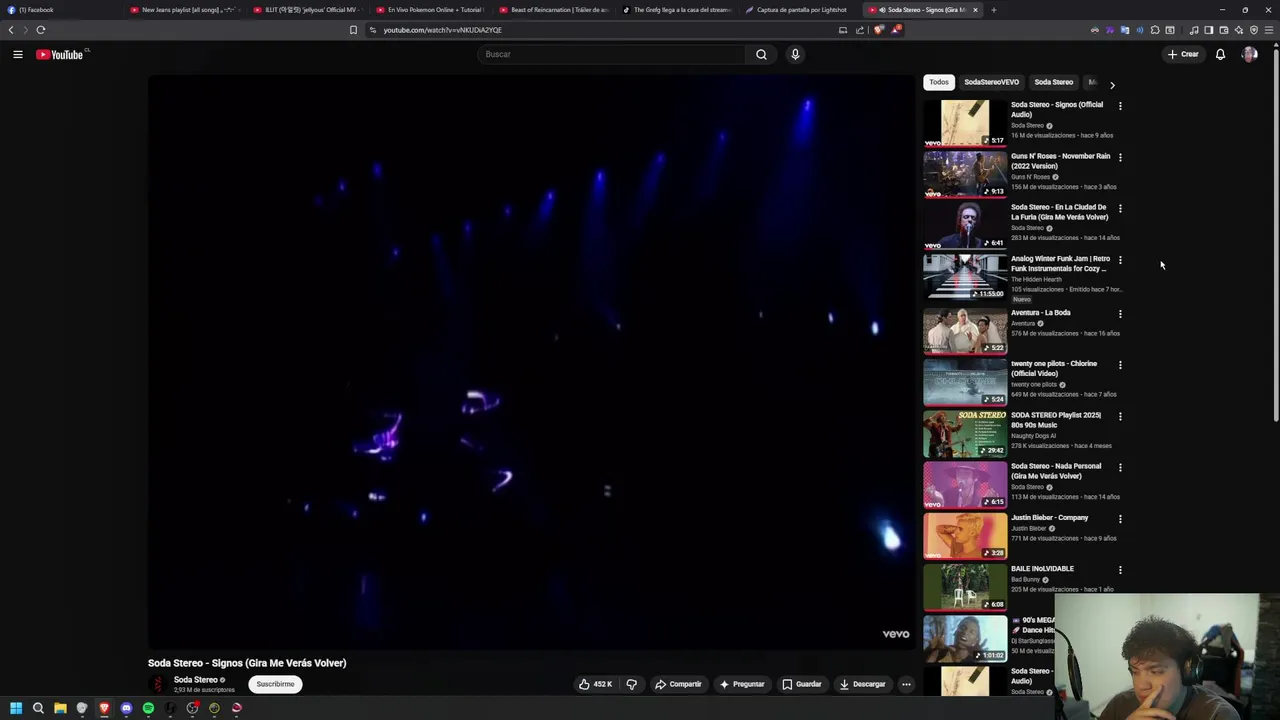1280x720 pixels.
Task: Open YouTube notifications bell
Action: [1220, 54]
